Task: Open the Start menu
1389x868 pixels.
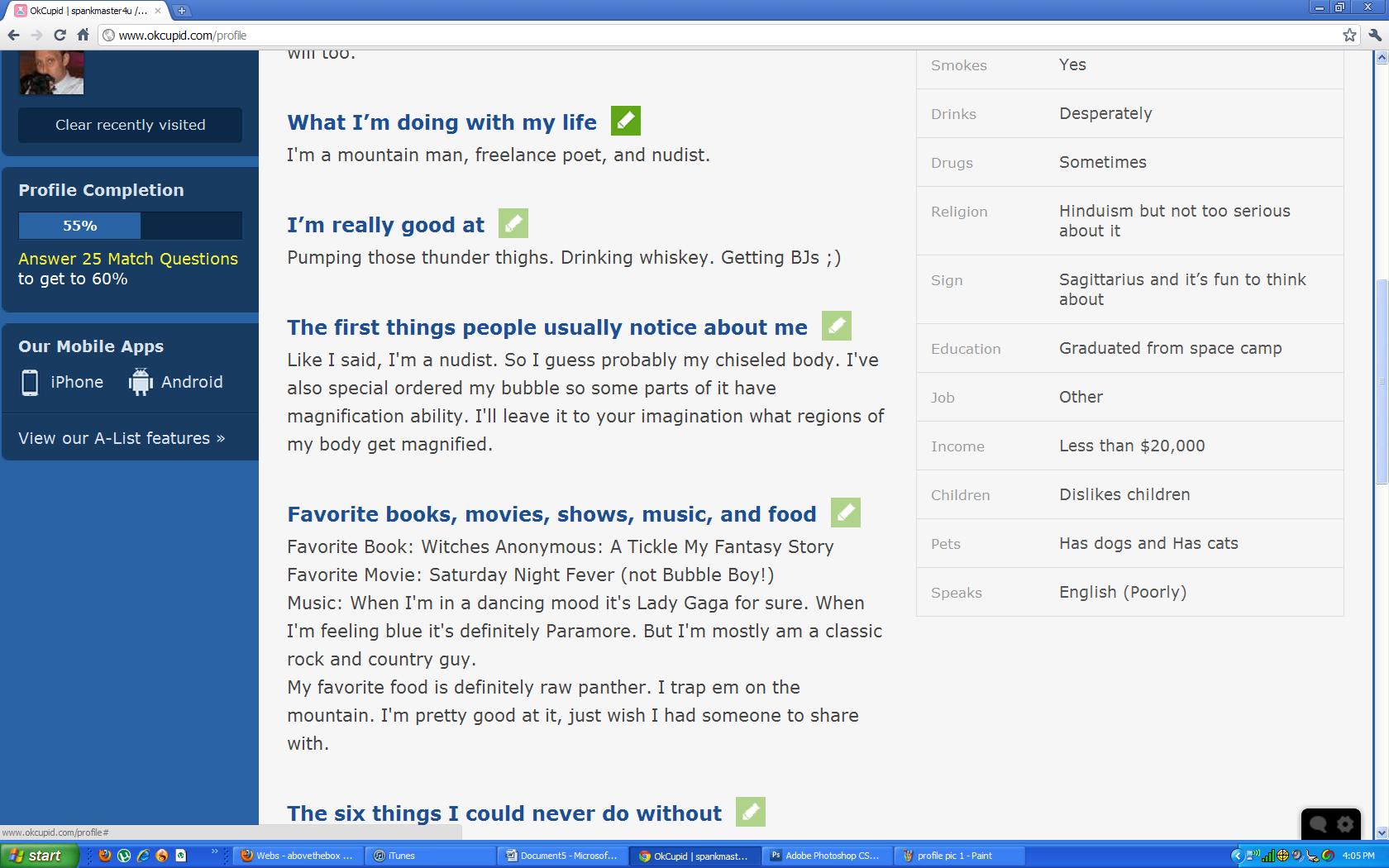Action: [37, 856]
